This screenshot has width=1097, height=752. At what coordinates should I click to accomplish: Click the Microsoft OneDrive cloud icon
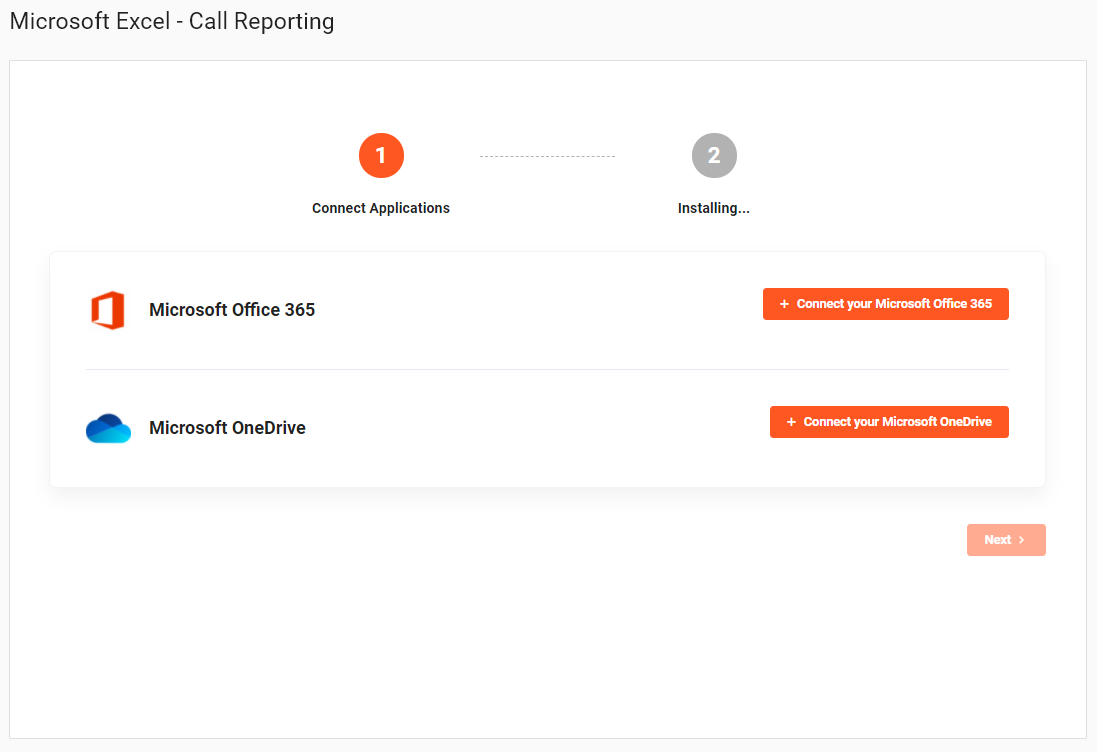pyautogui.click(x=108, y=428)
